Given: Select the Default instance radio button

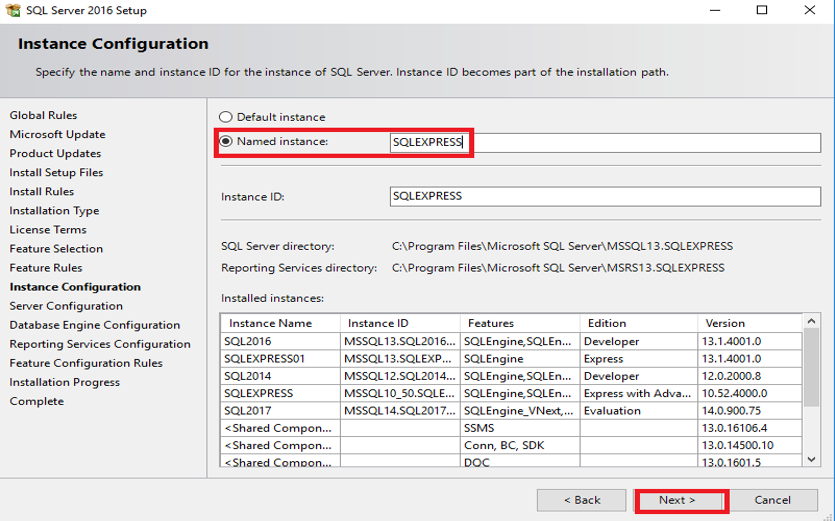Looking at the screenshot, I should [226, 117].
